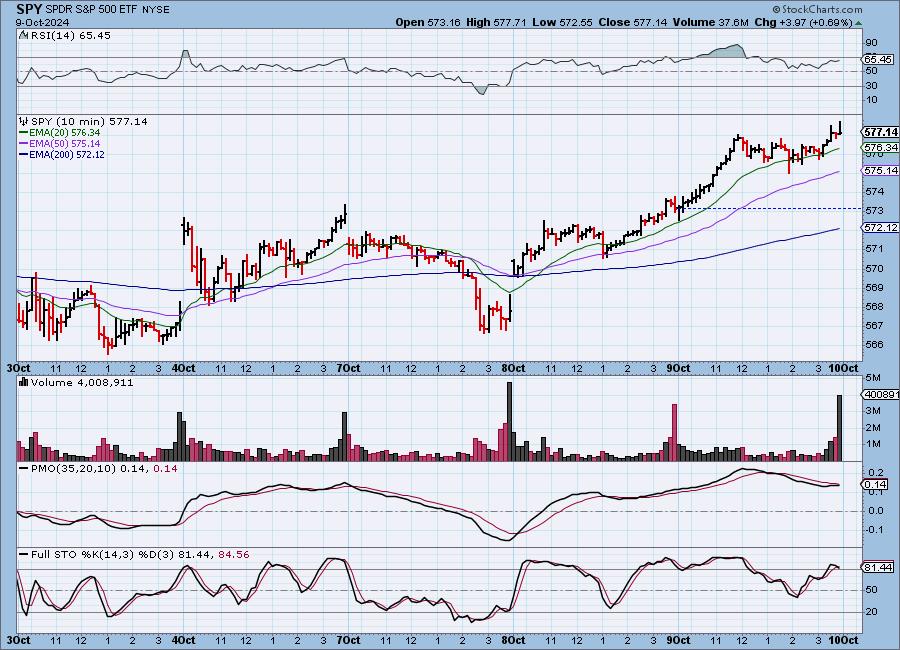Screen dimensions: 900x650
Task: Click the 5M volume axis label
Action: coord(872,377)
